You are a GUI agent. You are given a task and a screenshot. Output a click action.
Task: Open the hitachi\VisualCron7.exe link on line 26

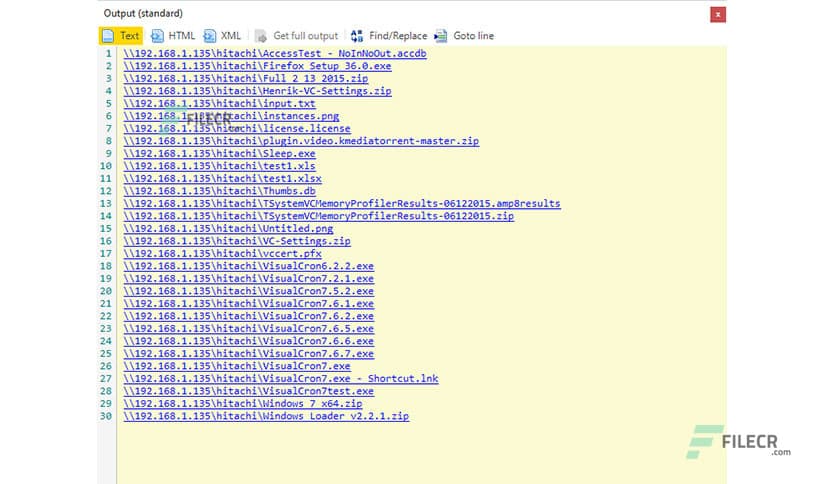tap(237, 366)
